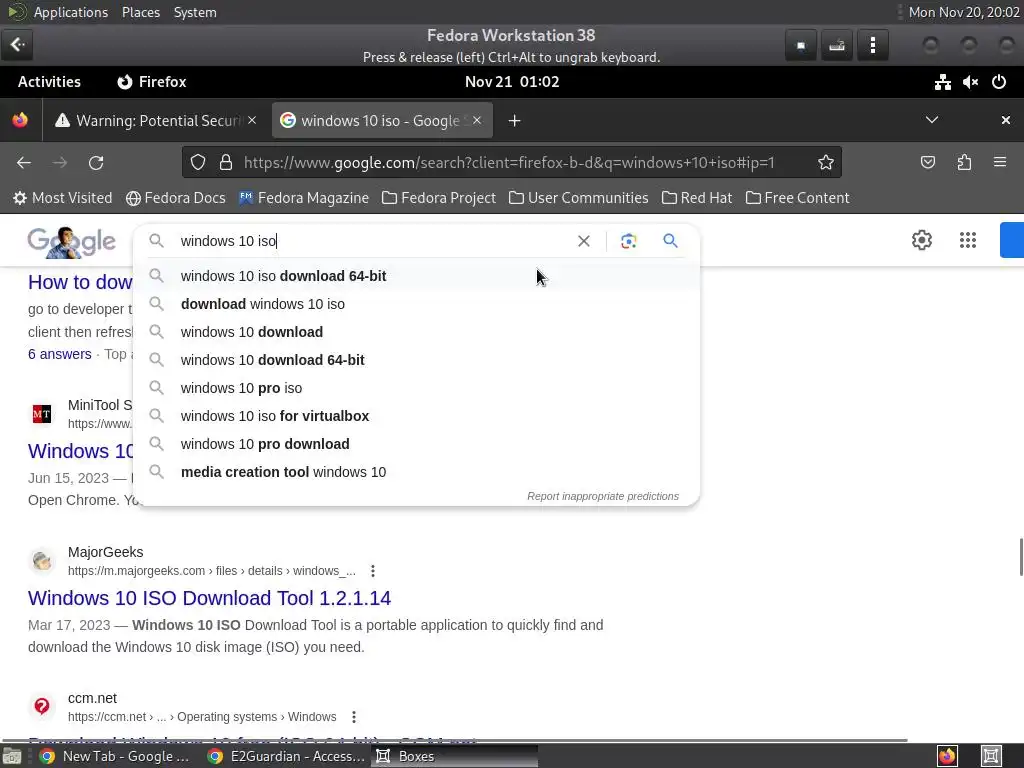The image size is (1024, 768).
Task: Open tracking protection shield icon
Action: (198, 163)
